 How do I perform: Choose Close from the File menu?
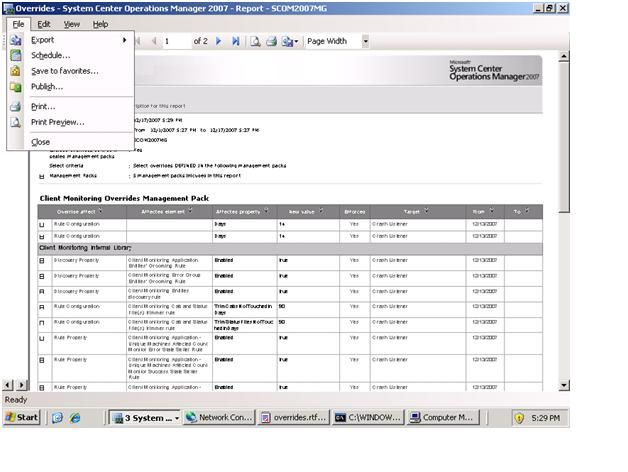coord(70,142)
